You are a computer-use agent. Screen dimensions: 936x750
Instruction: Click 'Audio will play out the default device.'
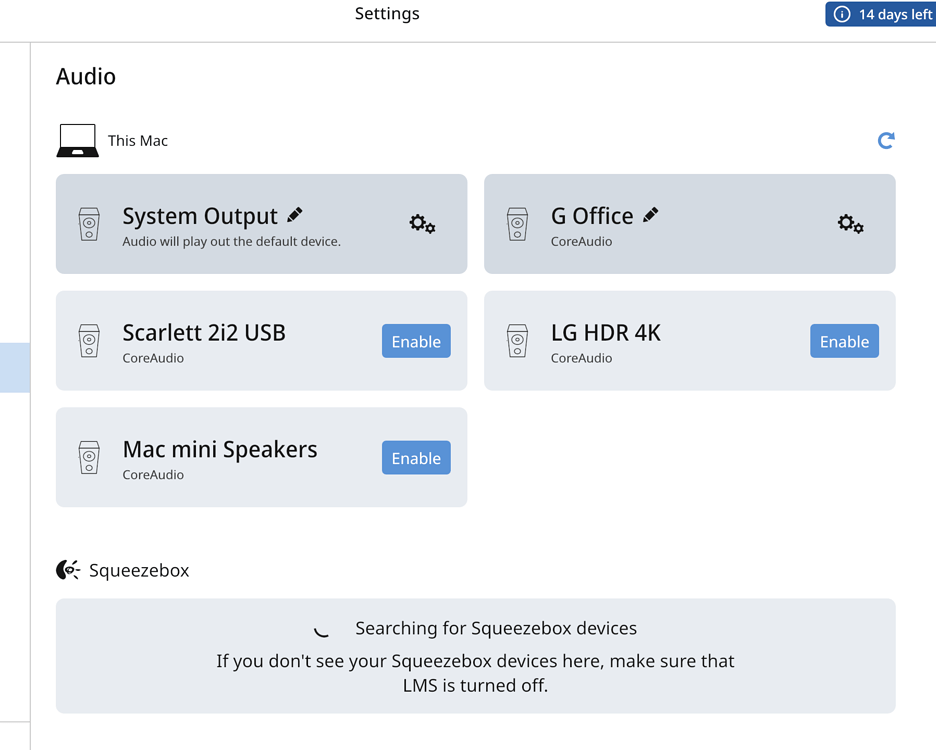tap(232, 241)
